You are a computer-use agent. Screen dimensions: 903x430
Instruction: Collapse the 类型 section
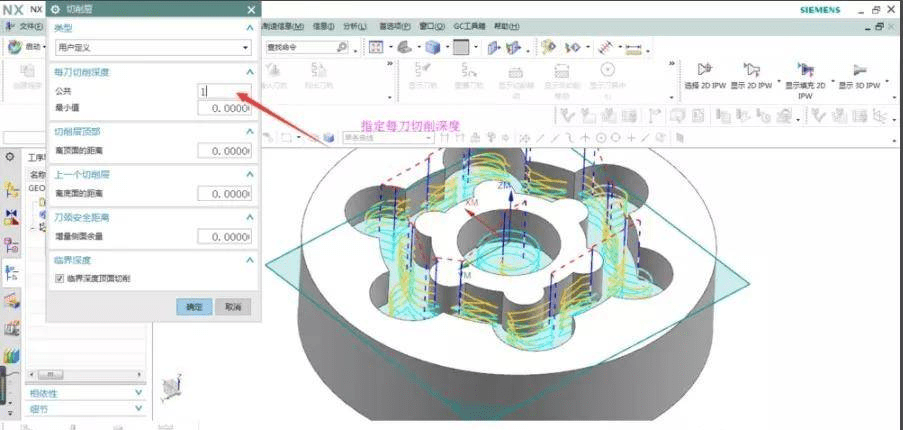[249, 28]
